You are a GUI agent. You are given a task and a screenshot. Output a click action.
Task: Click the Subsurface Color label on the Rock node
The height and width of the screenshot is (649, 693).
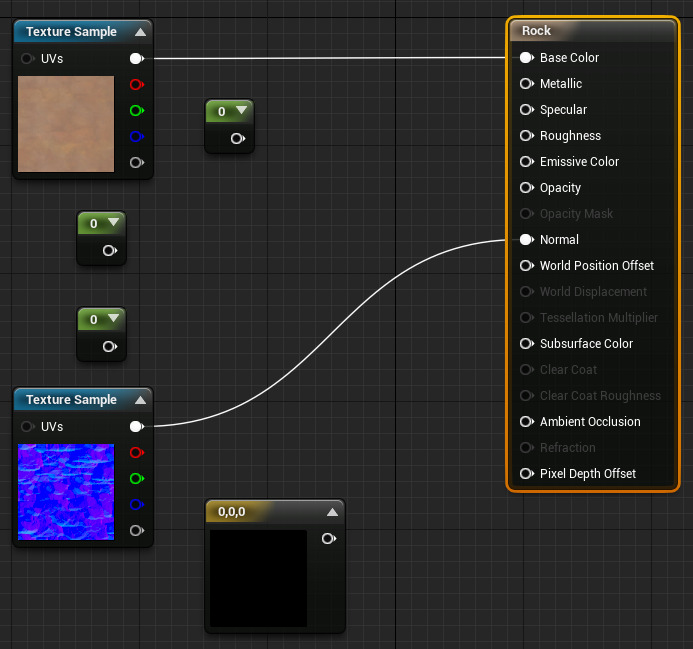click(x=586, y=344)
